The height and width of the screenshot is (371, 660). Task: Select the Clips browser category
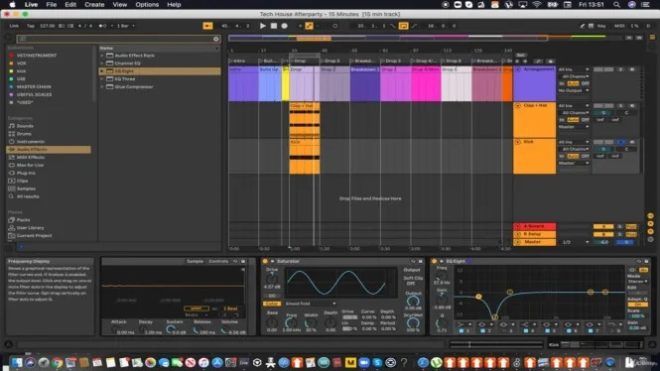tap(22, 181)
